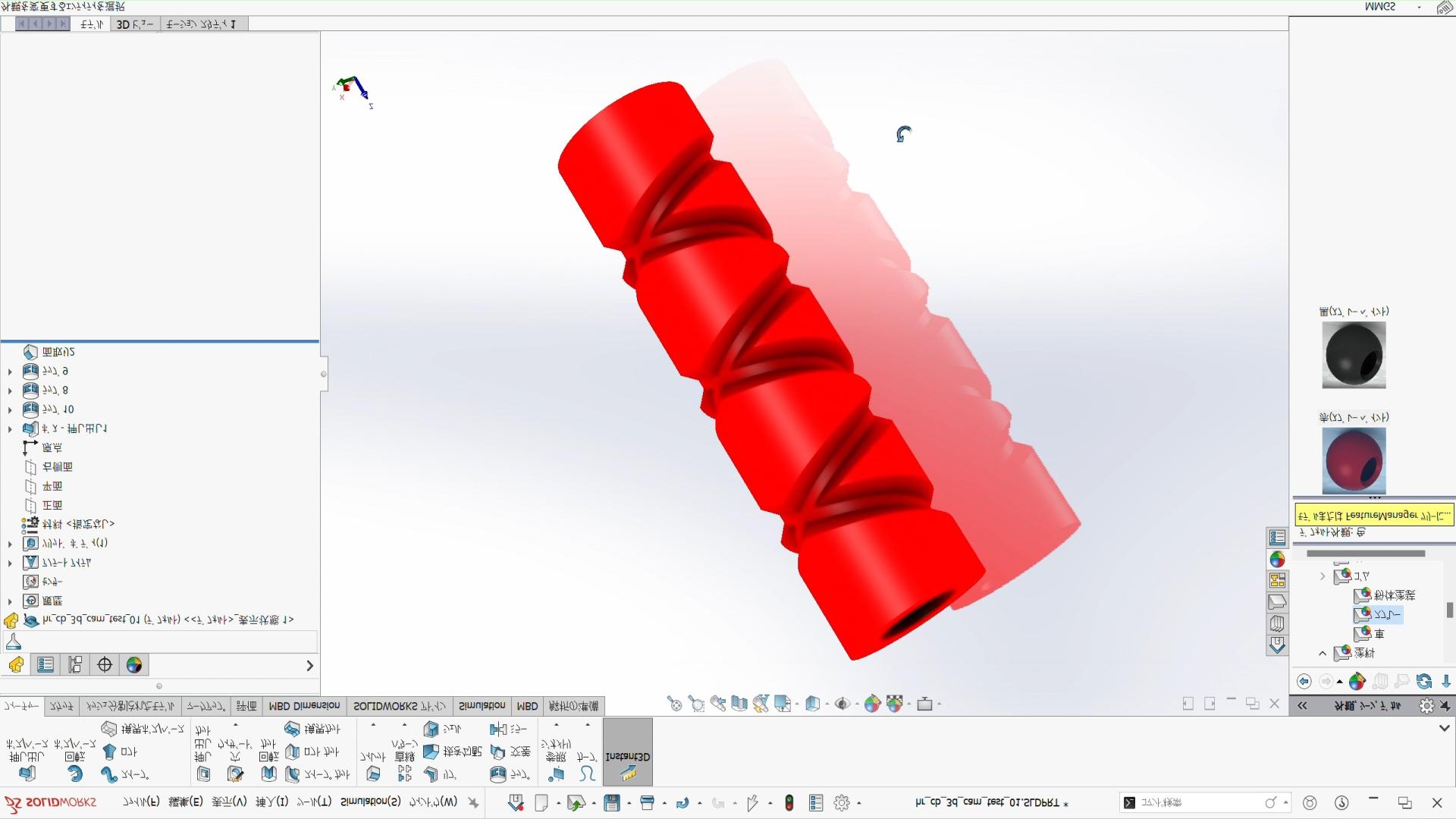Open the Window (W) menu
This screenshot has width=1456, height=819.
433,802
